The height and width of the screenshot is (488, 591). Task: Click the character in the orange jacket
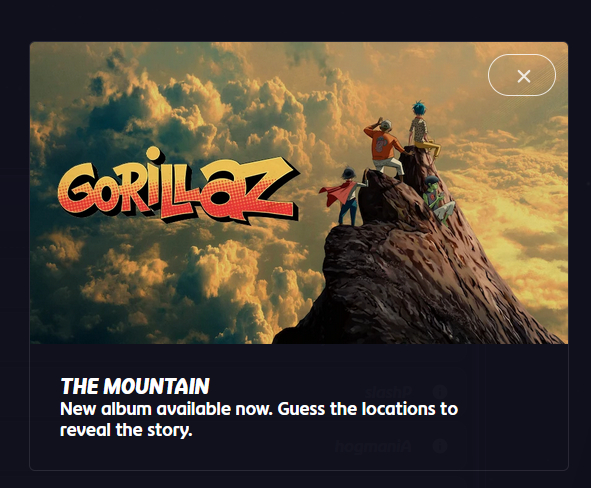[x=383, y=149]
